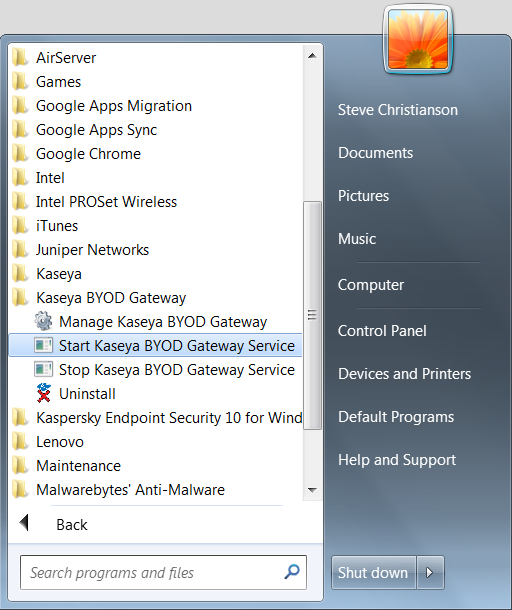Select Kaspersky Endpoint Security 10 label
The height and width of the screenshot is (610, 512).
pyautogui.click(x=169, y=418)
